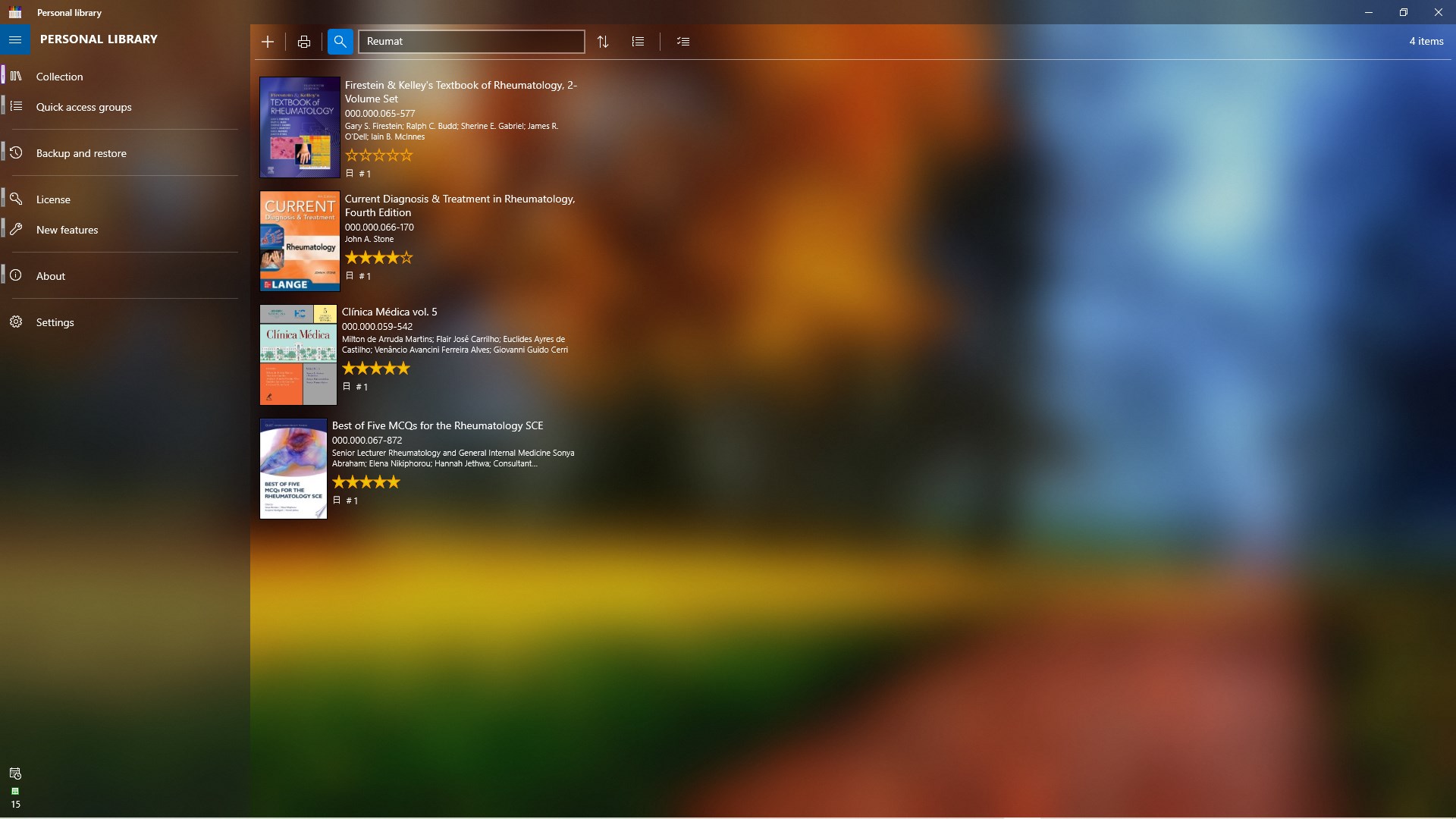
Task: Click inside the Reumat search field
Action: click(471, 41)
